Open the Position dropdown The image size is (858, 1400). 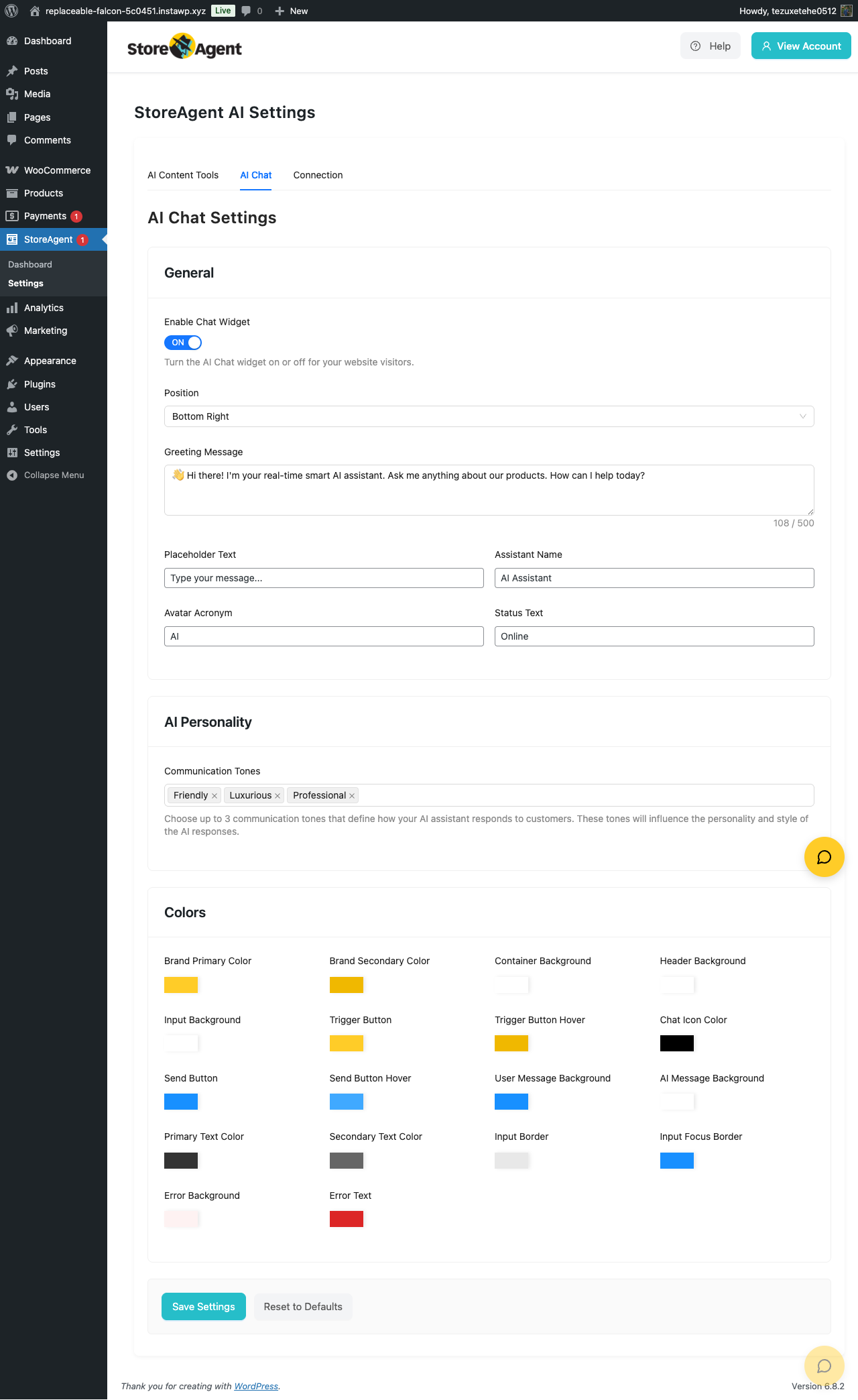tap(489, 416)
